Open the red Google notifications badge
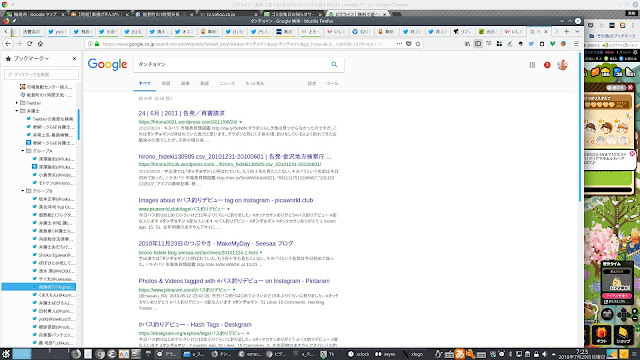The height and width of the screenshot is (360, 640). [547, 65]
